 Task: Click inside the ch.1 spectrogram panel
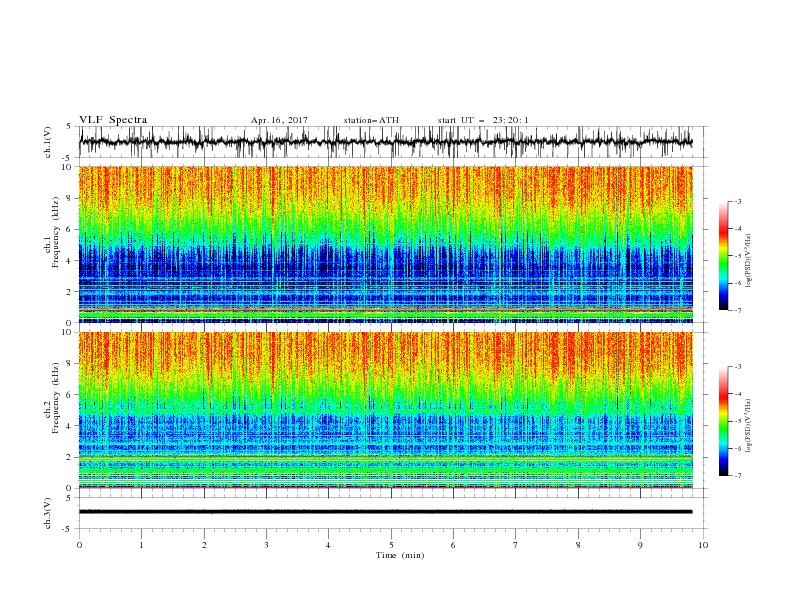tap(385, 244)
